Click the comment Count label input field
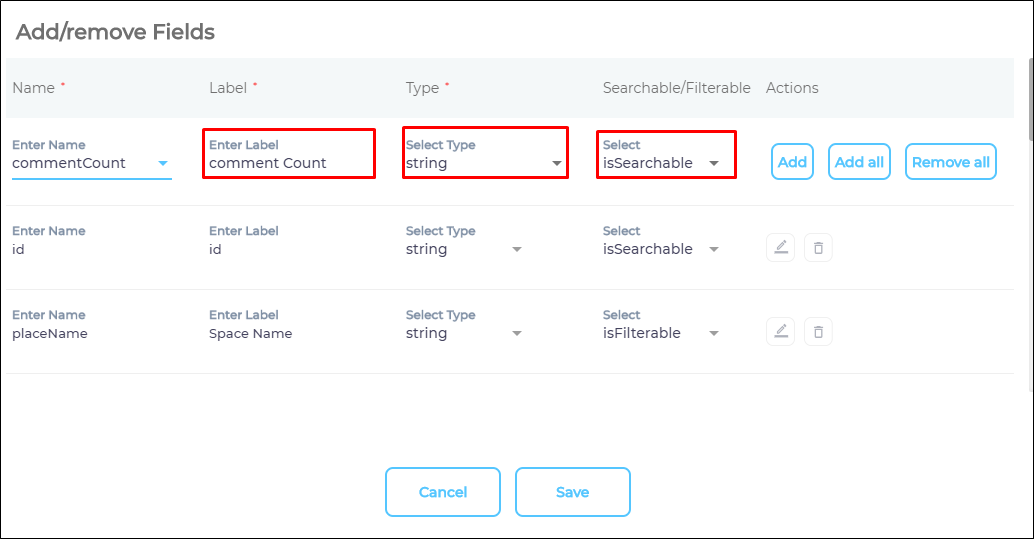Screen dimensions: 1034x539 288,163
